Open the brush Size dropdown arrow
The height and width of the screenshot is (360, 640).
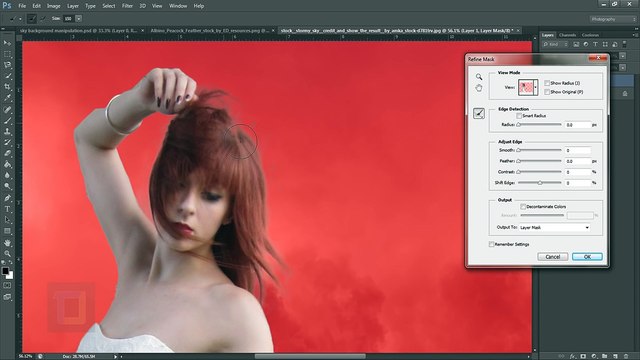pyautogui.click(x=78, y=18)
